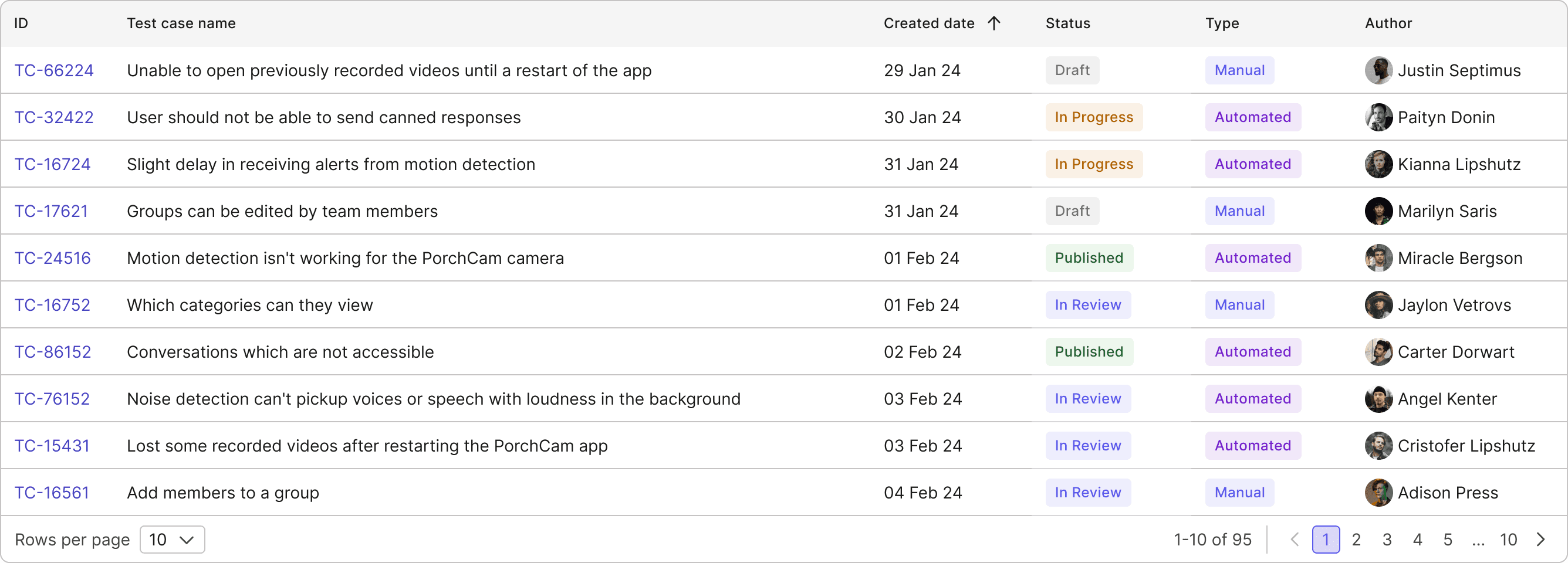Click Justin Septimus's avatar
Screen dimensions: 1568x563
[1378, 70]
